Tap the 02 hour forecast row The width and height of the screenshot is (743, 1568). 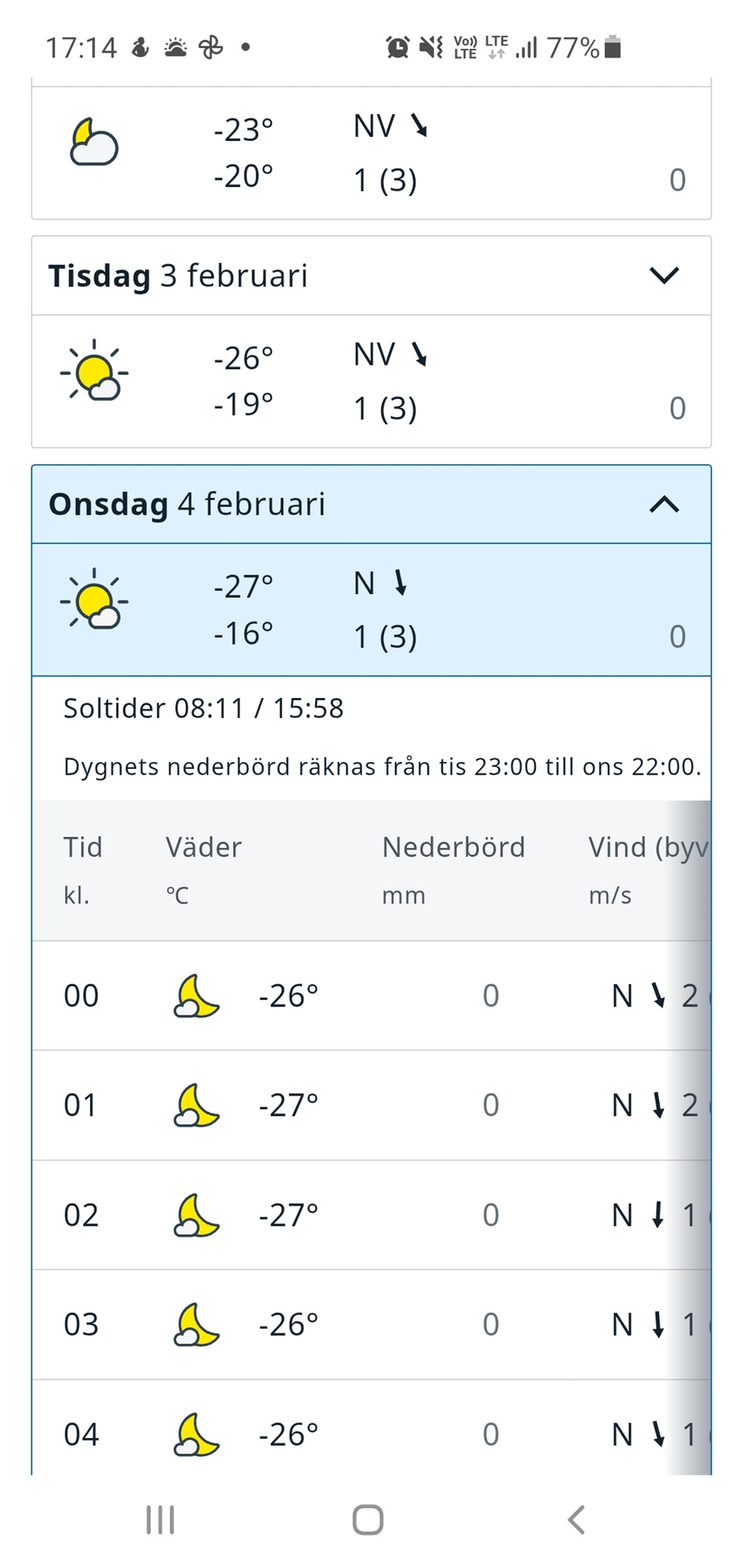pyautogui.click(x=371, y=1215)
